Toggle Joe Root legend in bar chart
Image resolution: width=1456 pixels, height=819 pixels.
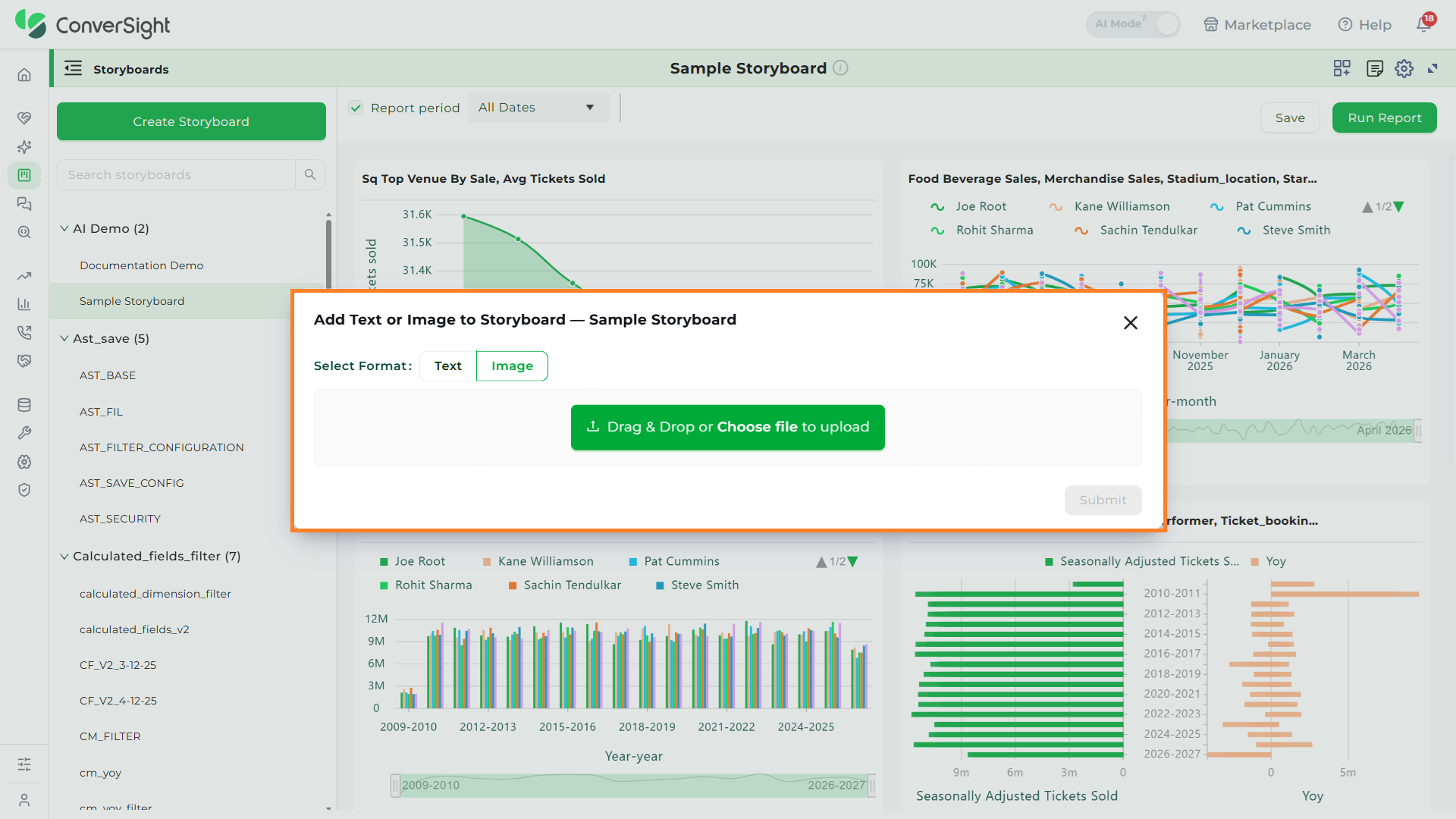[x=413, y=561]
